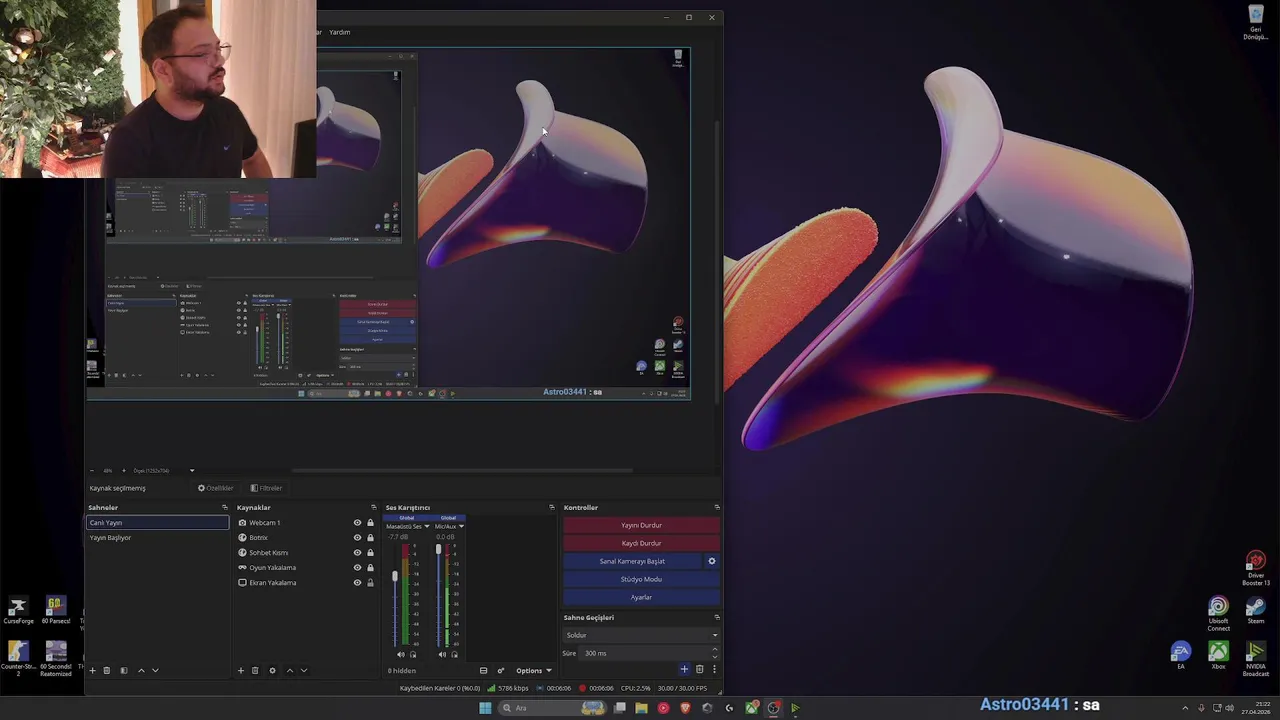Remove selected source with trash icon
This screenshot has width=1280, height=720.
point(255,670)
